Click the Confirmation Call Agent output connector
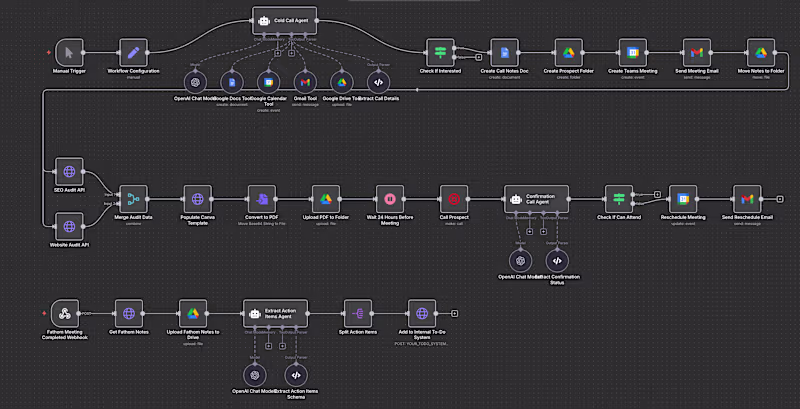 pos(569,199)
